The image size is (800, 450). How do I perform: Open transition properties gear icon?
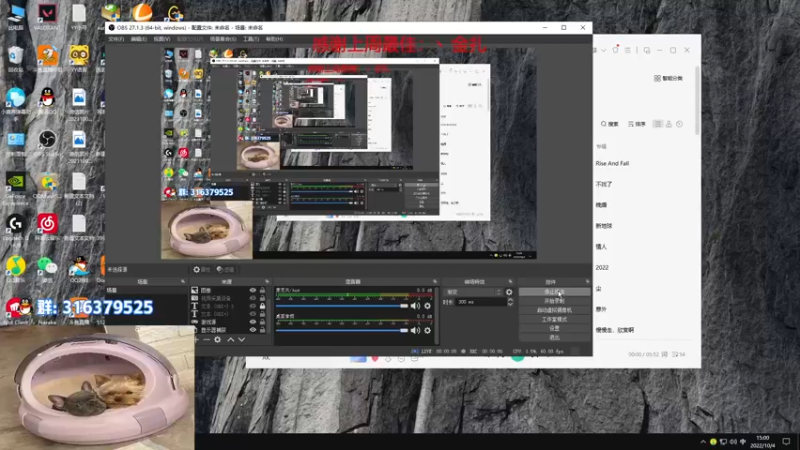509,292
